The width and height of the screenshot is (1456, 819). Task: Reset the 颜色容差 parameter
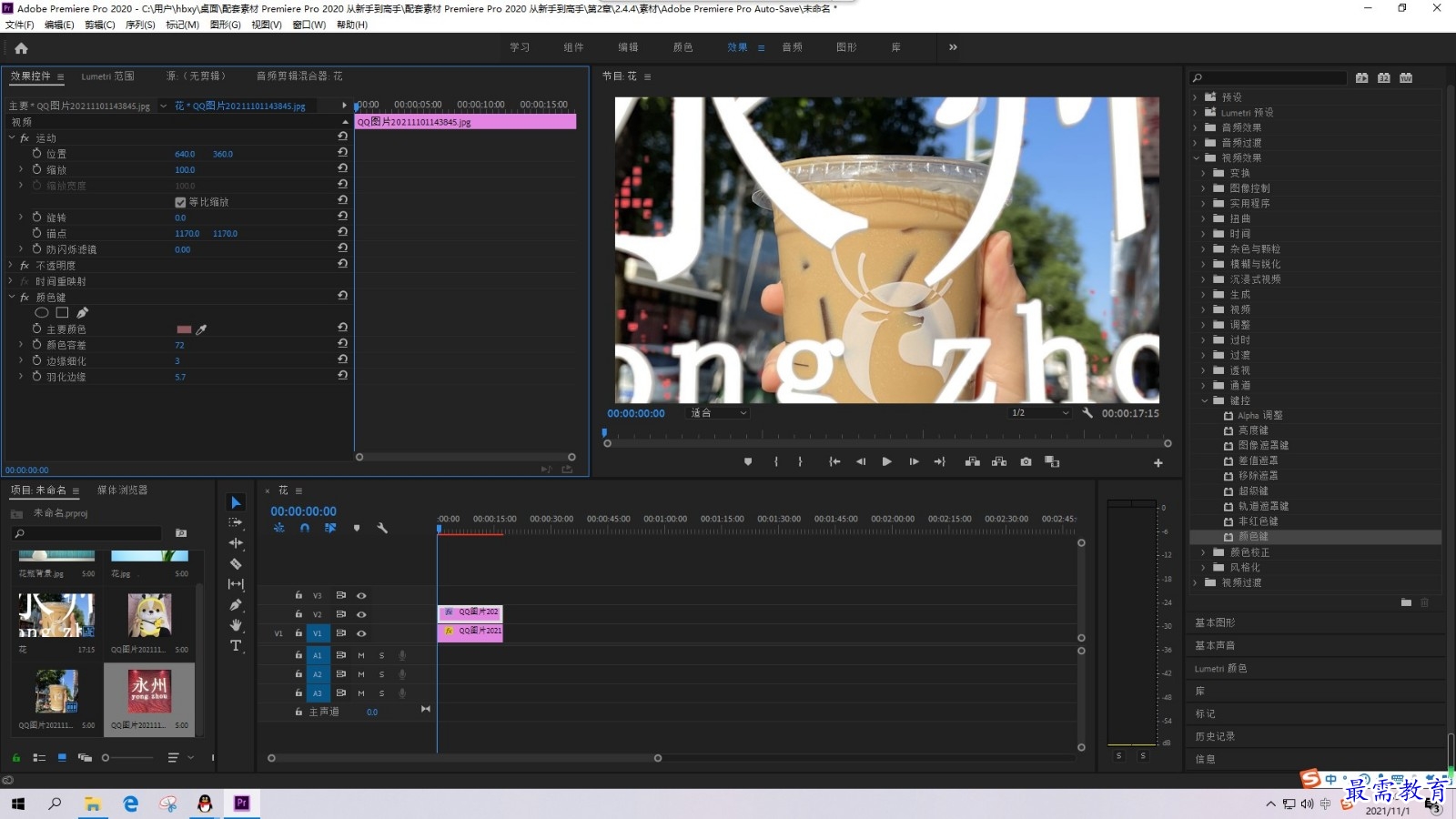pos(342,343)
